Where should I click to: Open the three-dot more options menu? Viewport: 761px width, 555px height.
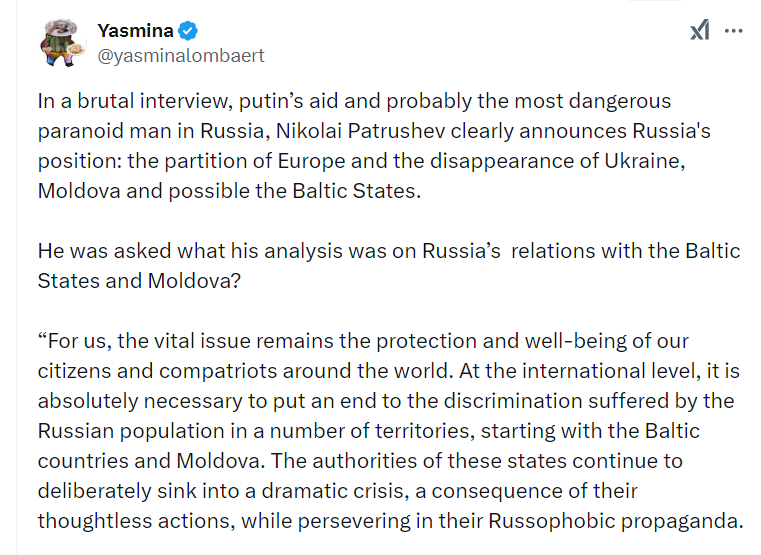coord(733,31)
